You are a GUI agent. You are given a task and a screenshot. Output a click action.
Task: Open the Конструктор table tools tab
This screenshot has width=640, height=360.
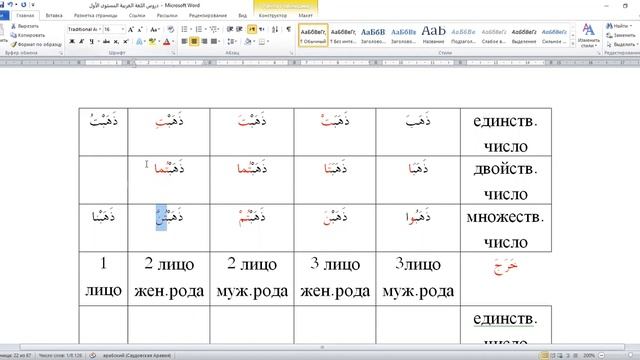[x=273, y=16]
